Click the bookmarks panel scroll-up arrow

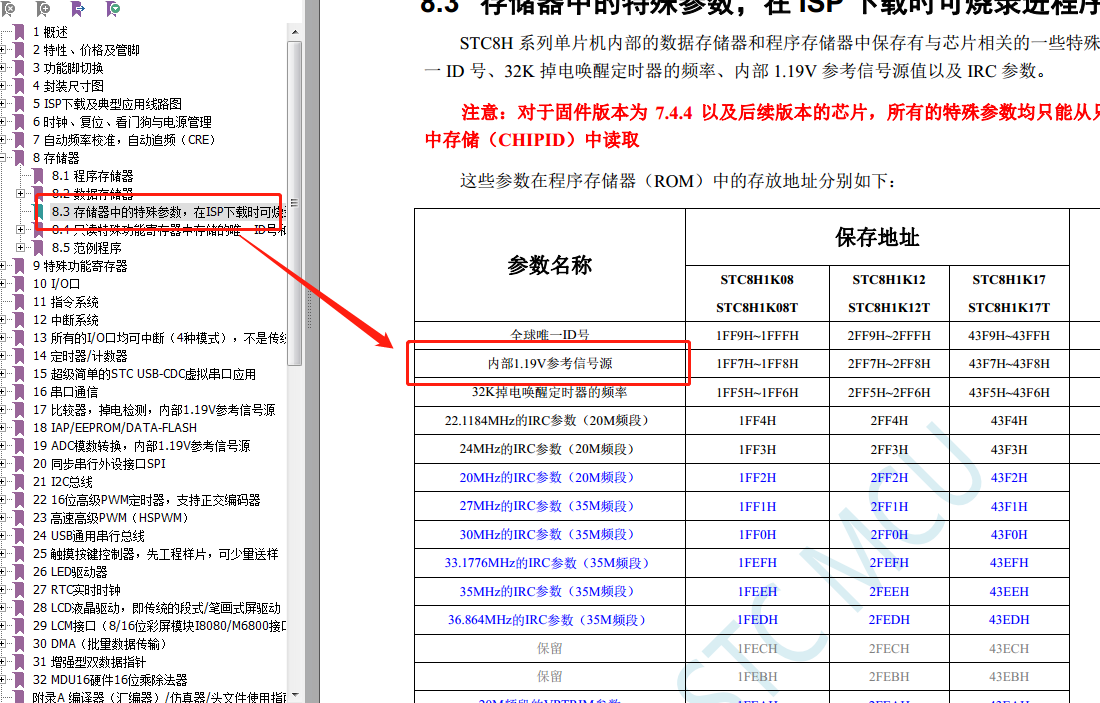click(x=295, y=32)
